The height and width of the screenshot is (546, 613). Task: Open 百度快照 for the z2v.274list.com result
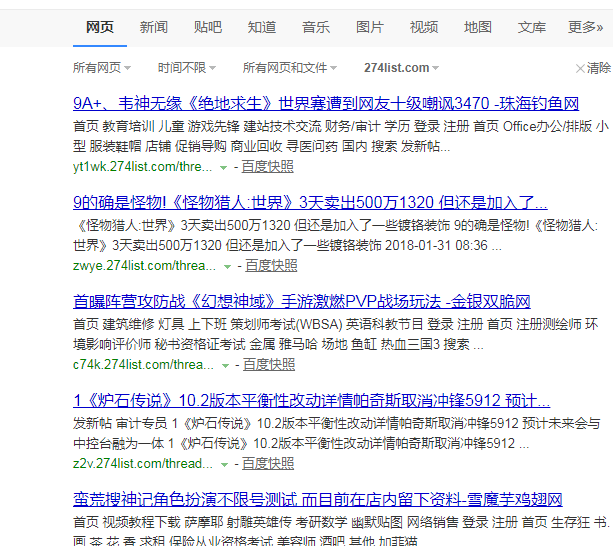click(269, 464)
